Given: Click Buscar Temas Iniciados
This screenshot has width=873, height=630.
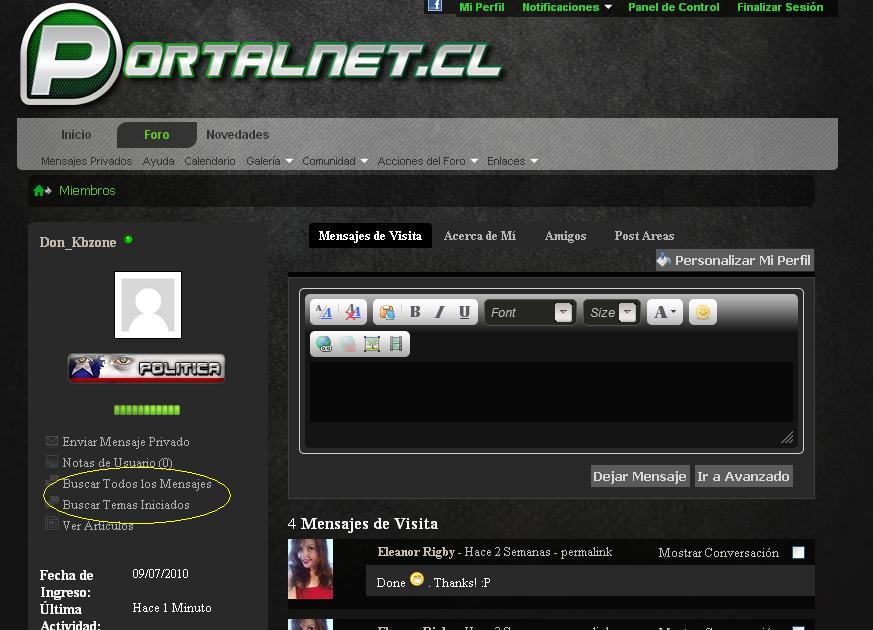Looking at the screenshot, I should point(126,505).
